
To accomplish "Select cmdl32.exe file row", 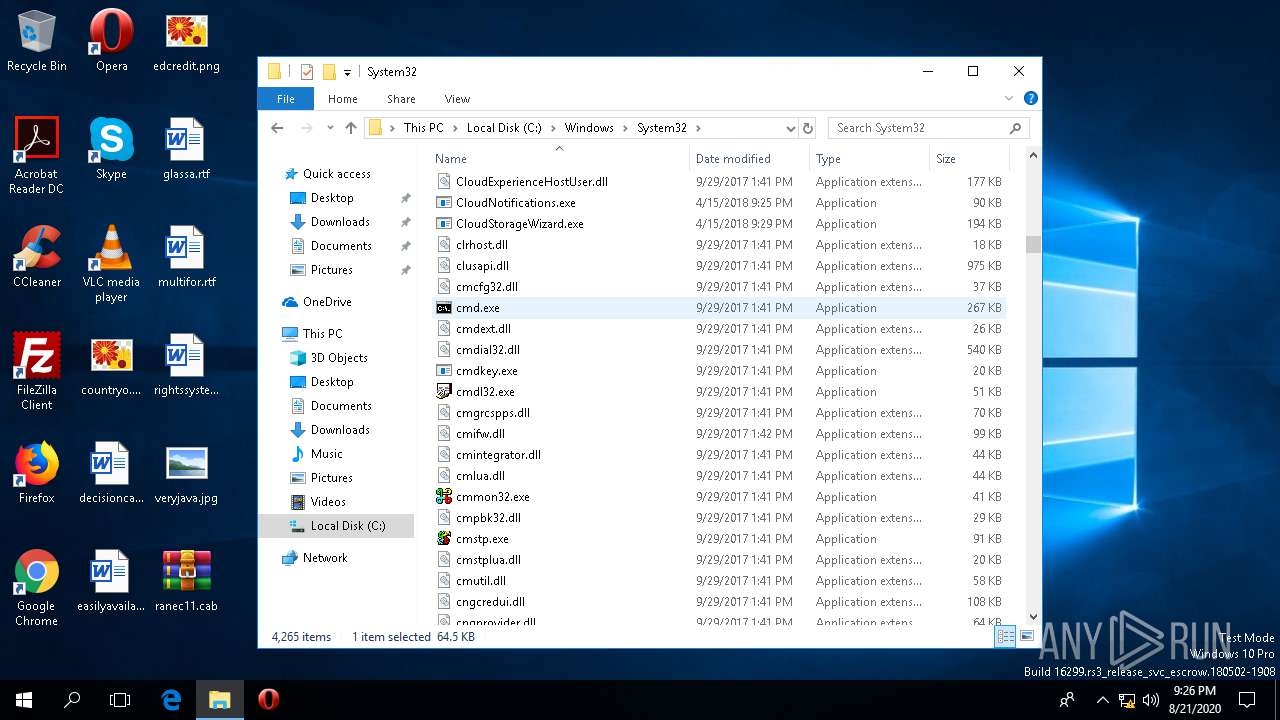I will point(718,392).
